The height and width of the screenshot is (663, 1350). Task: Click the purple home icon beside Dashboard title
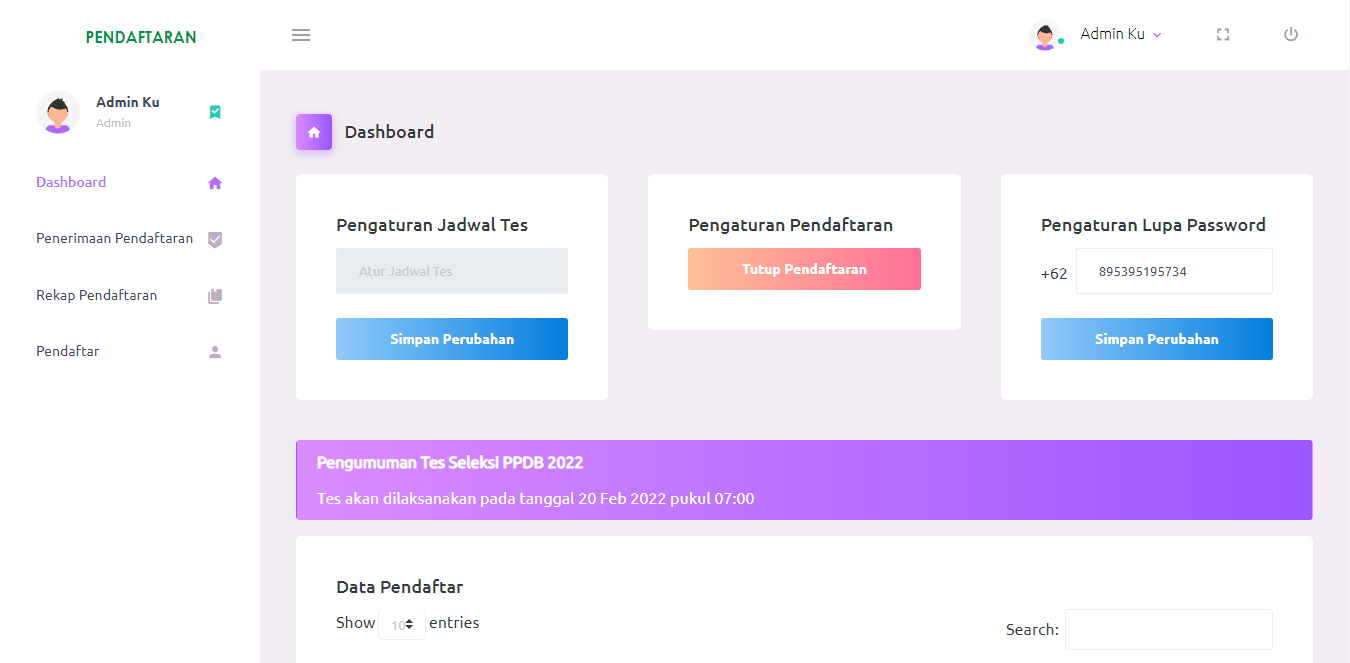314,132
